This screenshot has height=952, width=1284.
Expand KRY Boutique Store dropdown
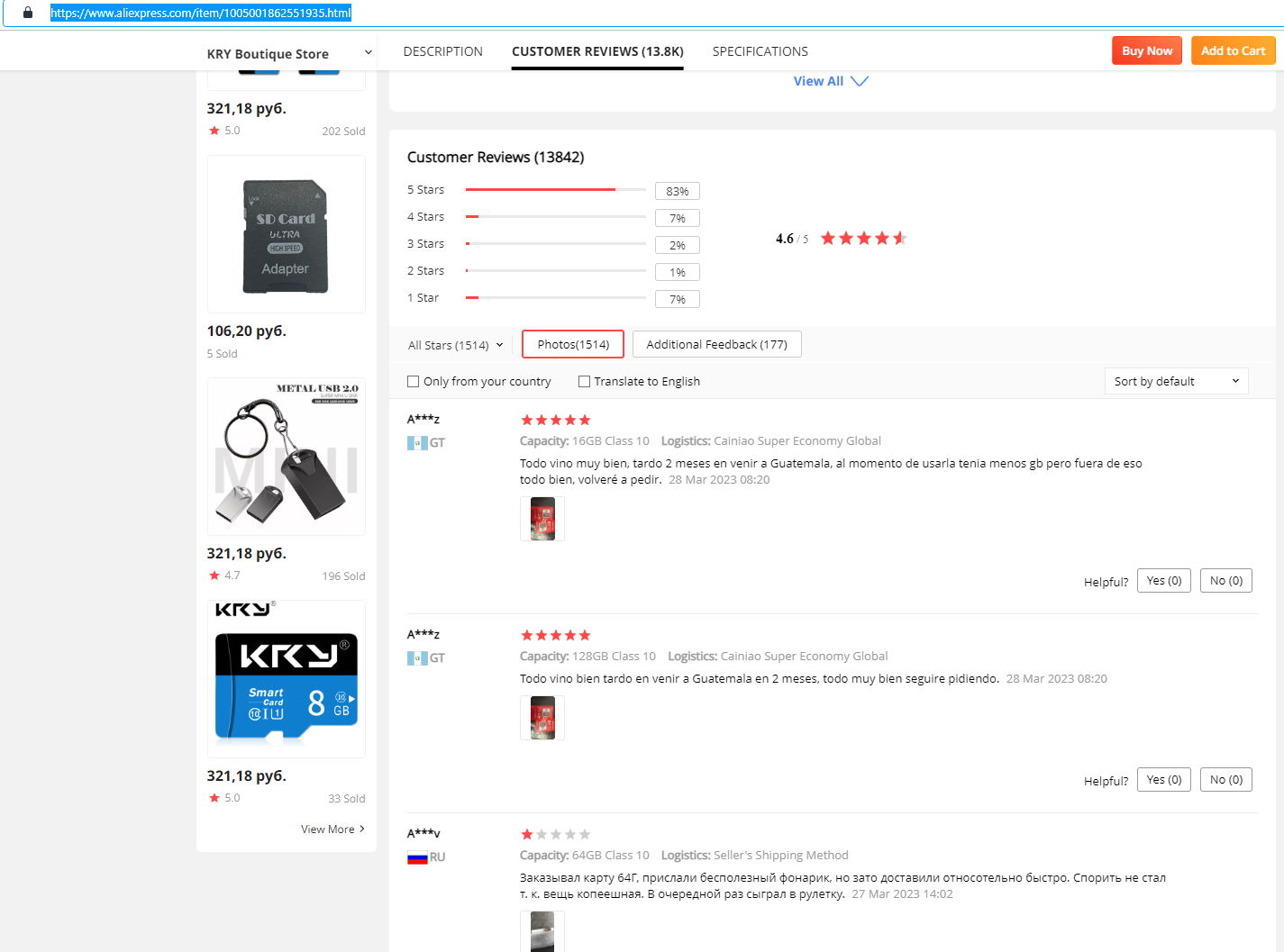click(x=368, y=52)
